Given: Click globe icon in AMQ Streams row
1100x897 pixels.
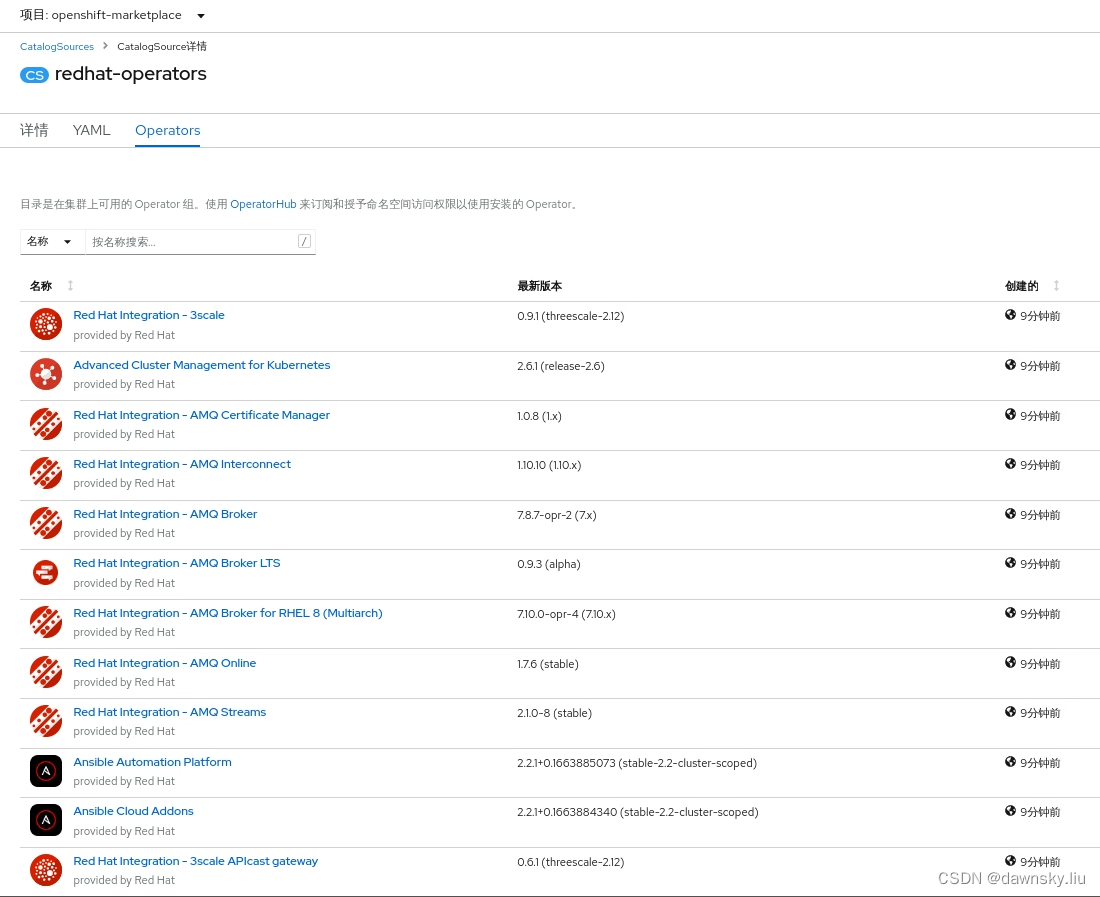Looking at the screenshot, I should (1010, 711).
